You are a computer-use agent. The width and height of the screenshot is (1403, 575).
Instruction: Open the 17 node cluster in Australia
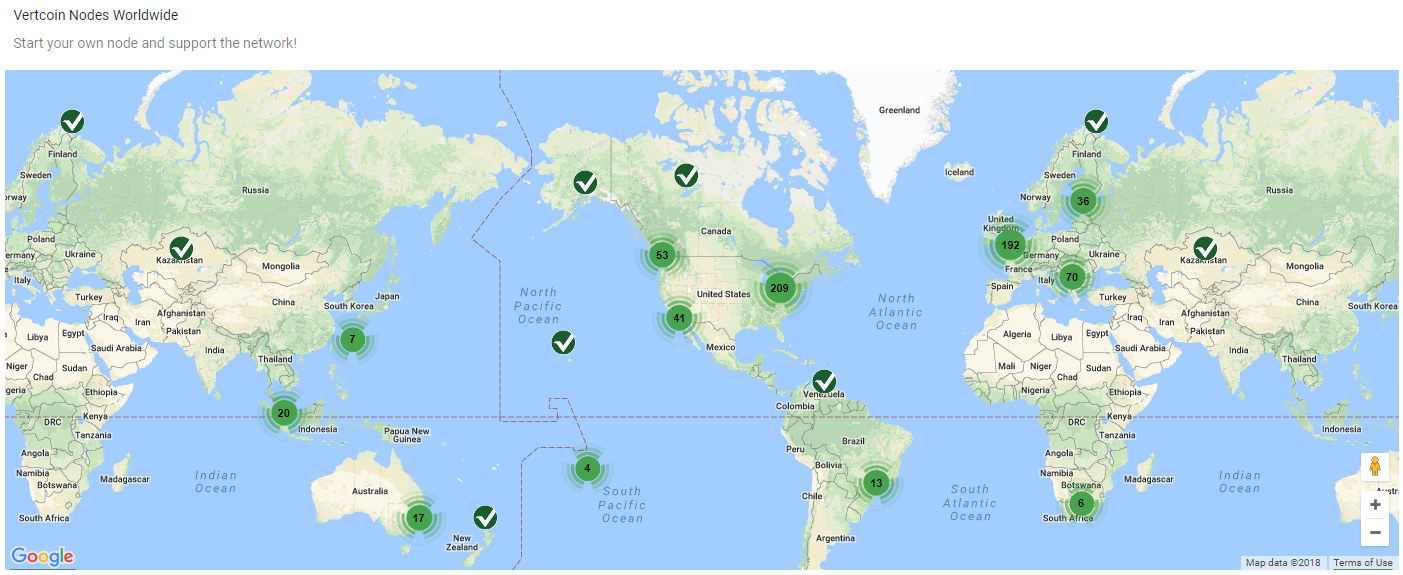point(418,519)
